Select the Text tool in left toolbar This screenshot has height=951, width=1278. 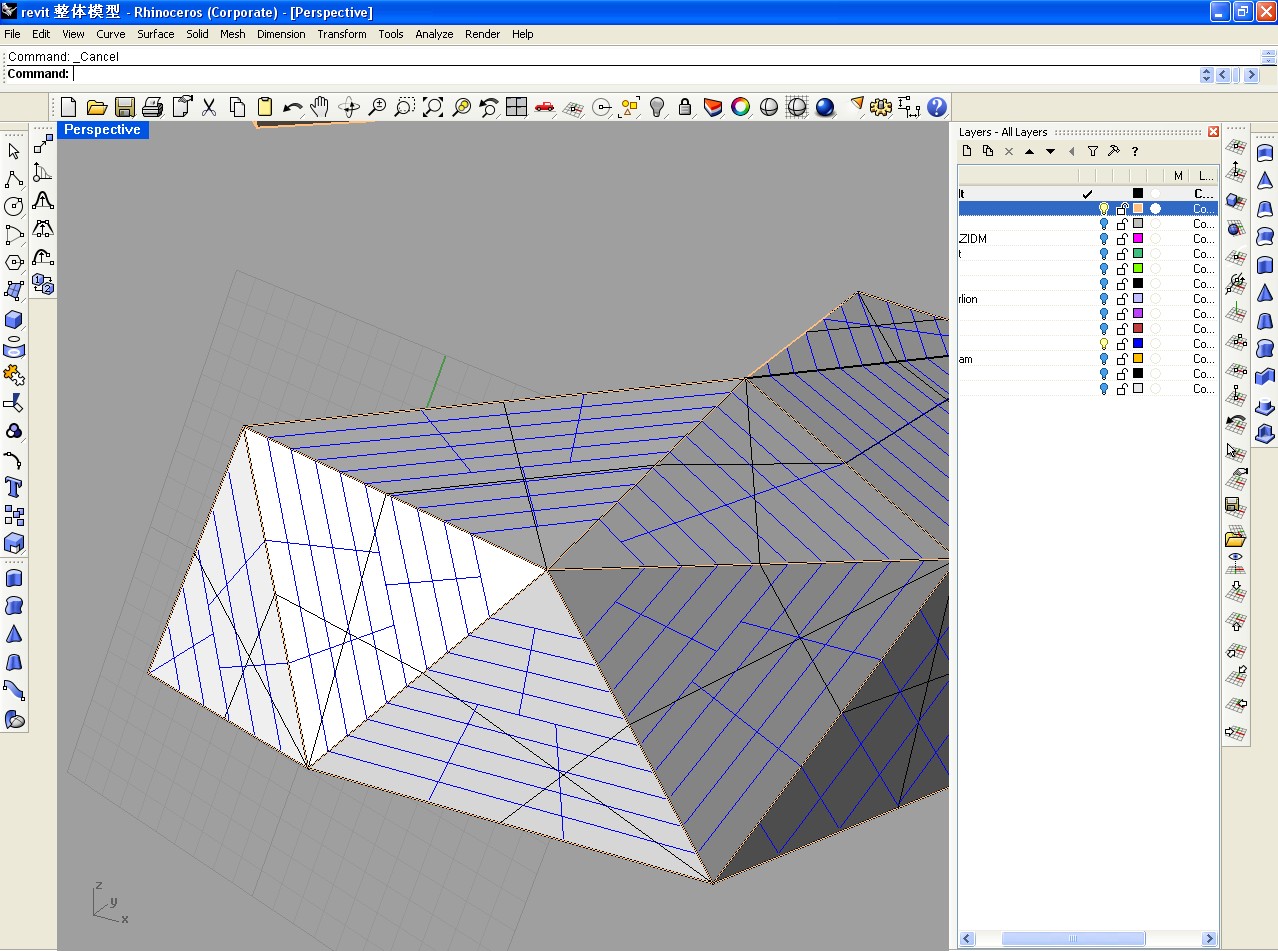coord(14,488)
